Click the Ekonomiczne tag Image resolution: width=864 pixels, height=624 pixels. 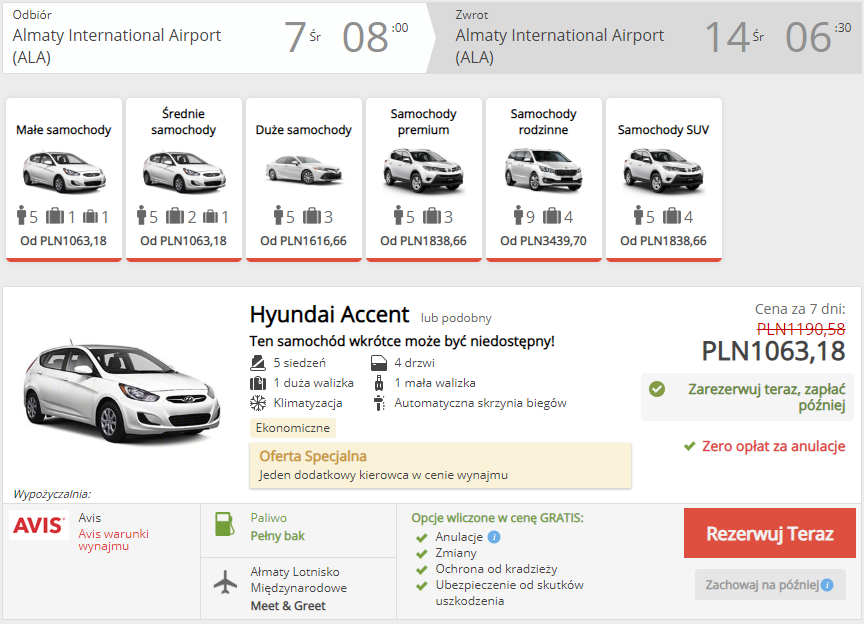tap(293, 428)
